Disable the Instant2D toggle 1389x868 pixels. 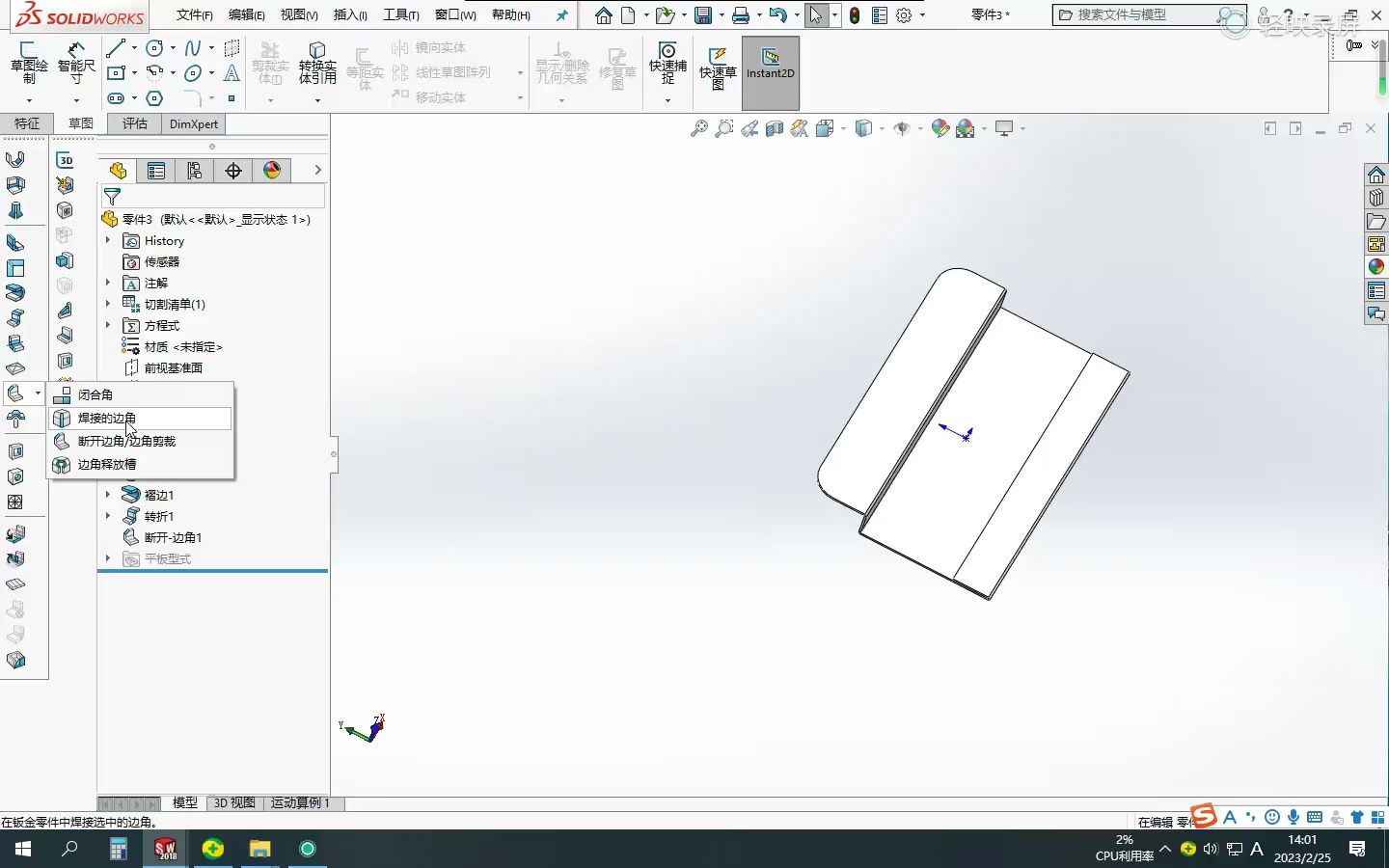770,72
